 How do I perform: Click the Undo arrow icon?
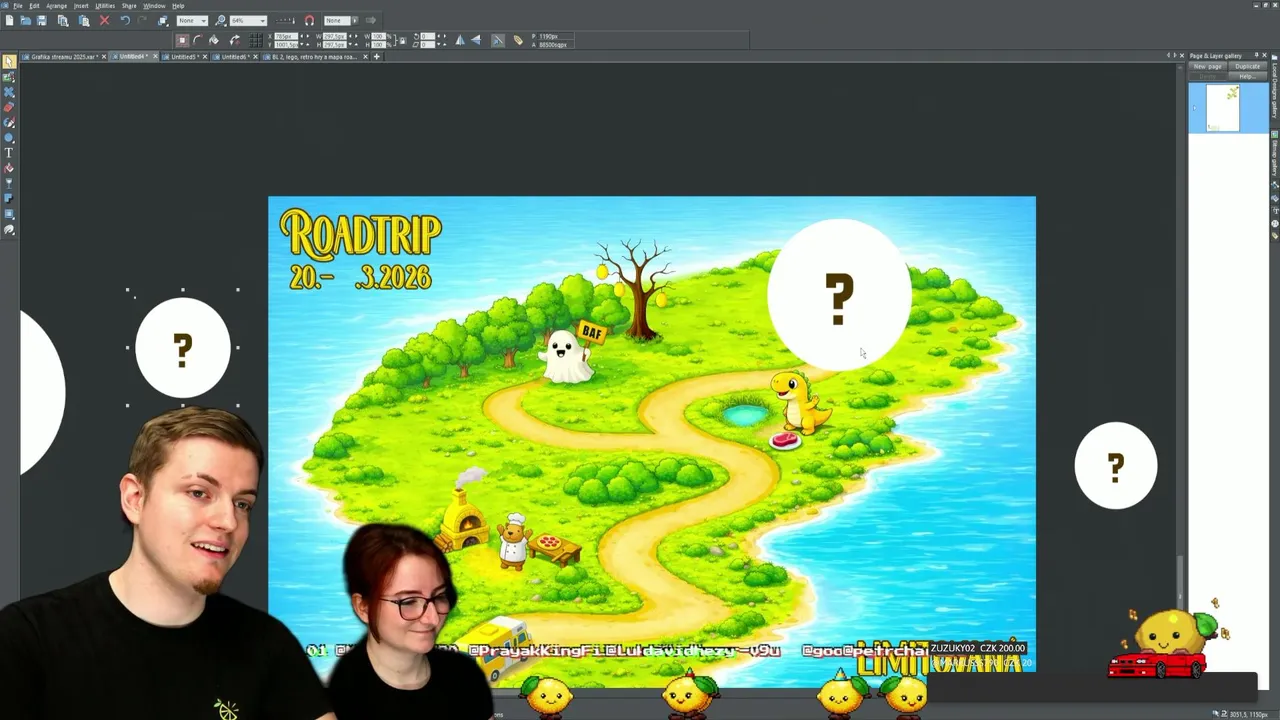tap(125, 20)
